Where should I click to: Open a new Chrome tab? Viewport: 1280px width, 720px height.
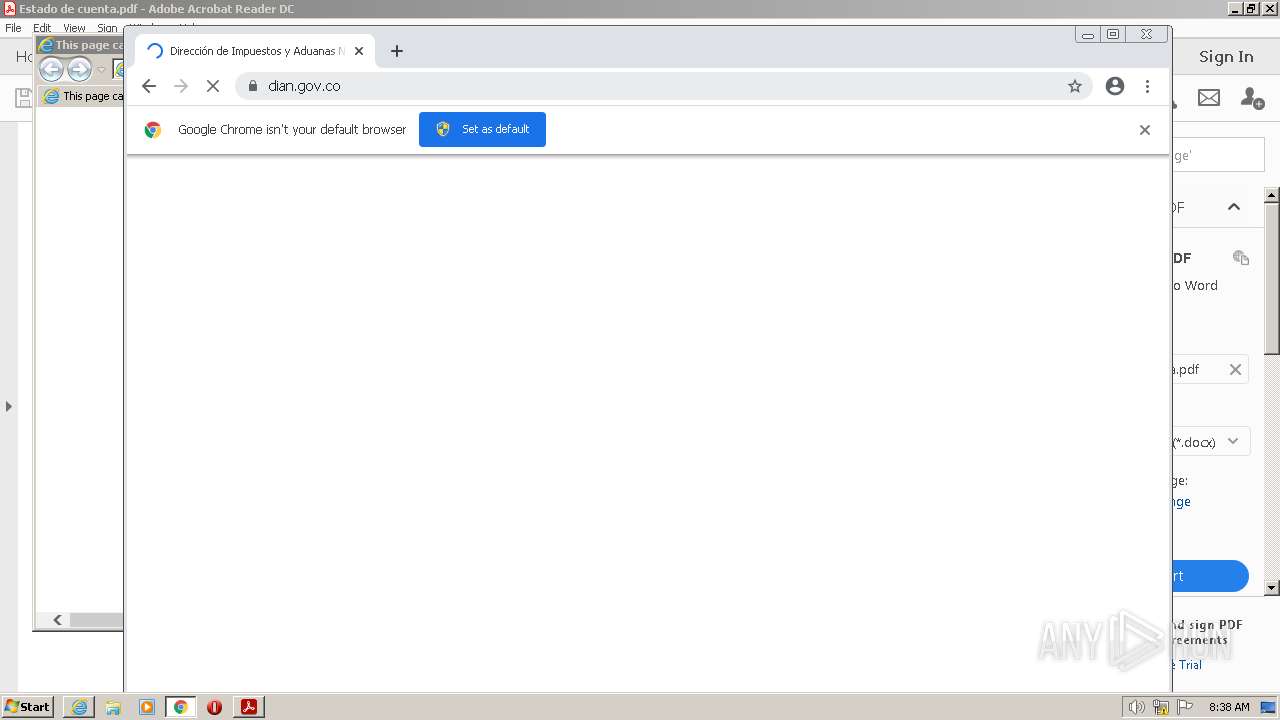coord(397,51)
